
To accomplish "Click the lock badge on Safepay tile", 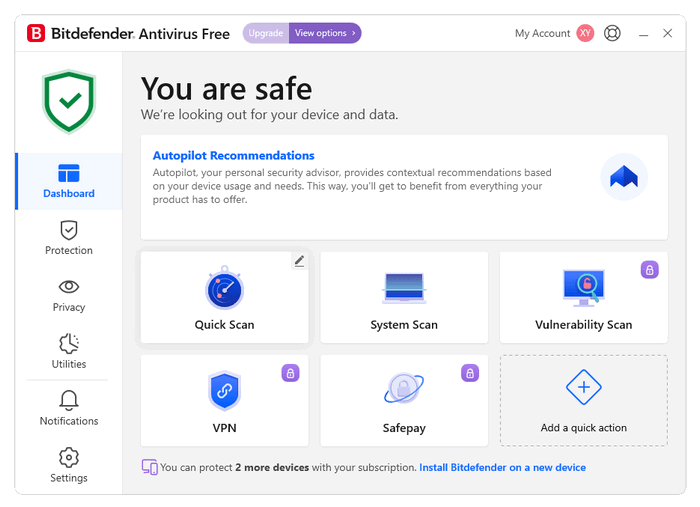I will (470, 373).
